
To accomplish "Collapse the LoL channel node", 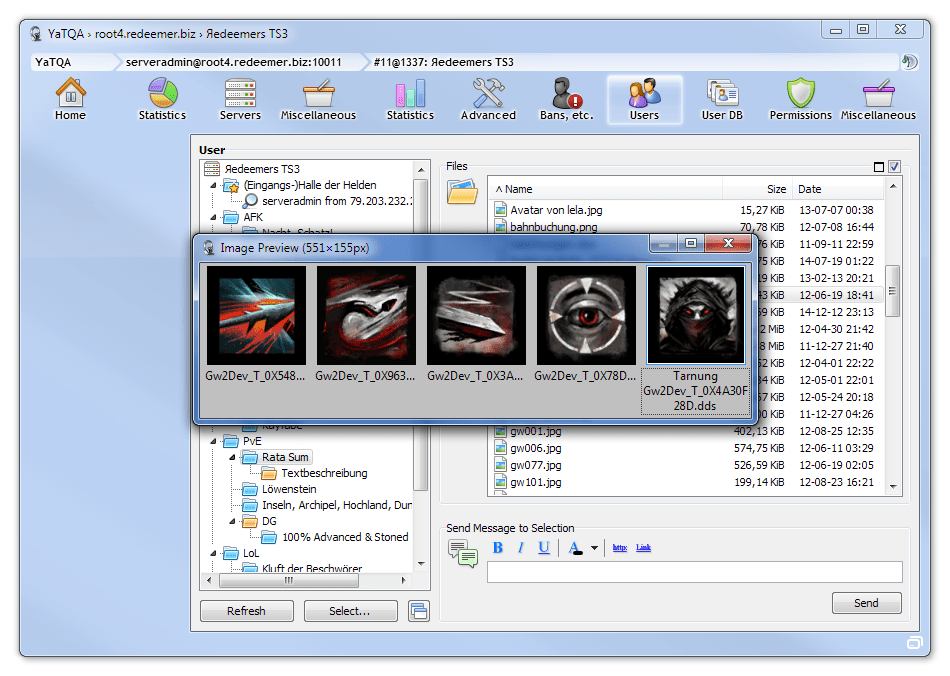I will coord(213,553).
